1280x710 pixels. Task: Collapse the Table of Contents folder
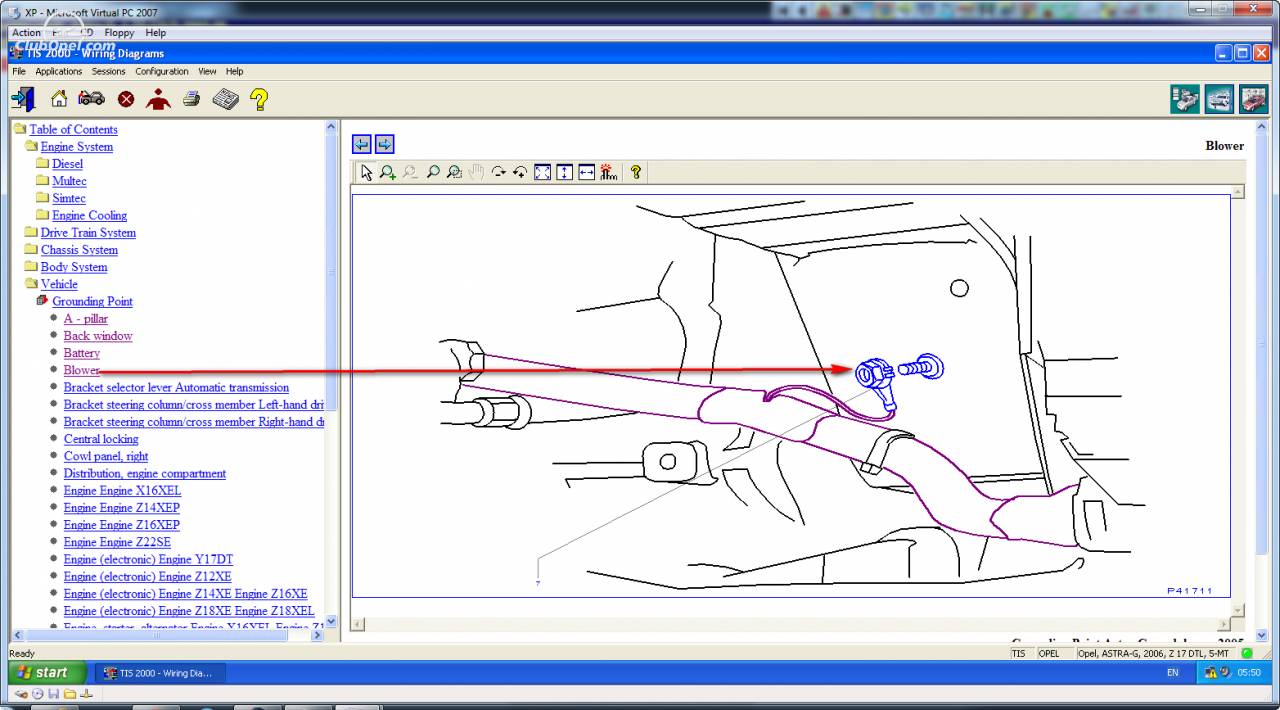click(20, 129)
